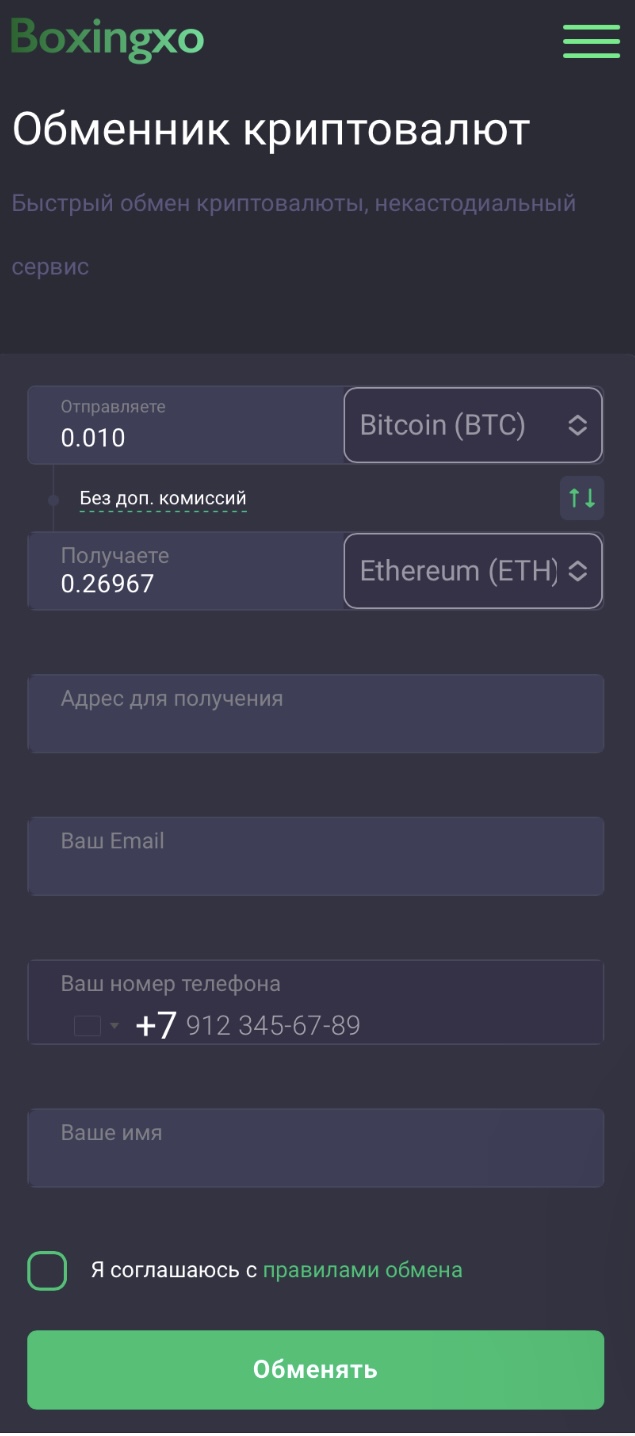Viewport: 635px width, 1436px height.
Task: Open the 'правилами обмена' link
Action: pyautogui.click(x=362, y=1270)
